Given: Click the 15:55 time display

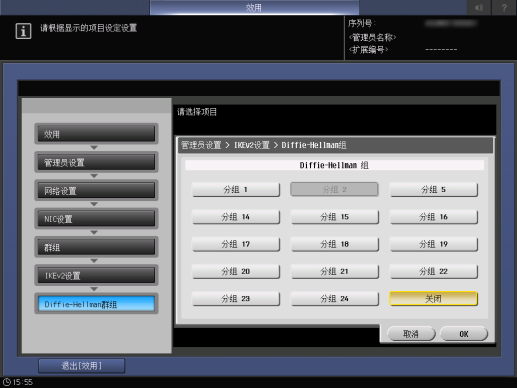Looking at the screenshot, I should click(23, 382).
